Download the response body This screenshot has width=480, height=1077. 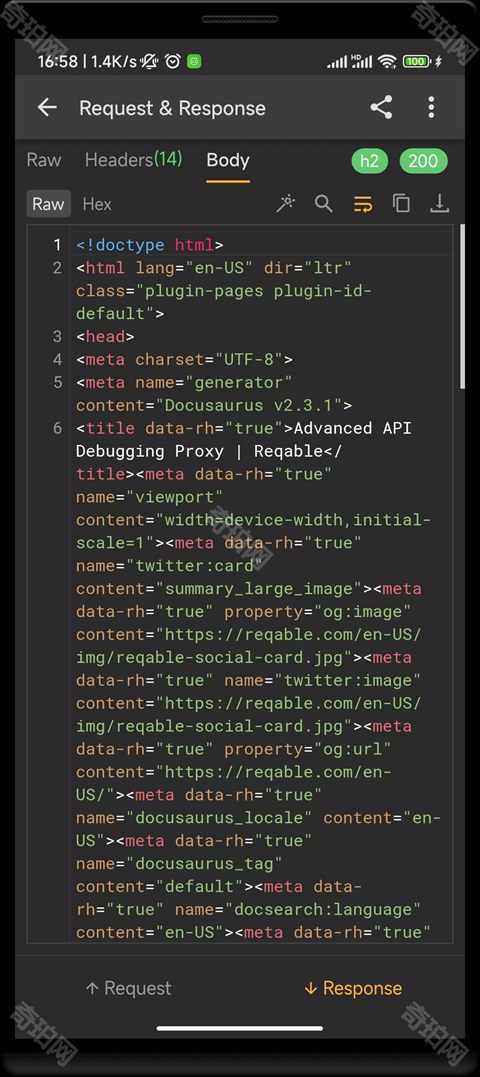(439, 203)
